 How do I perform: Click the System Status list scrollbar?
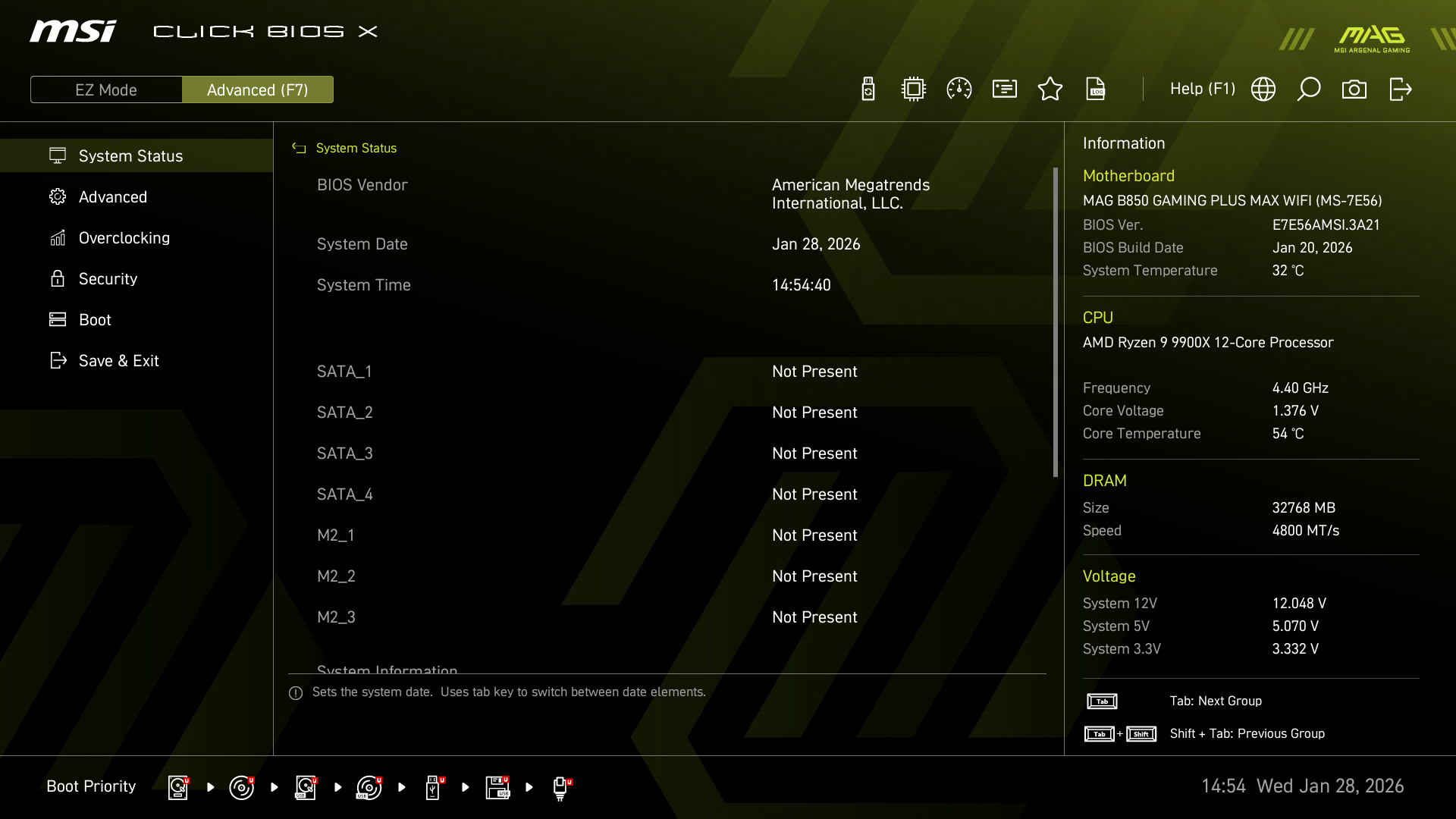[1055, 322]
